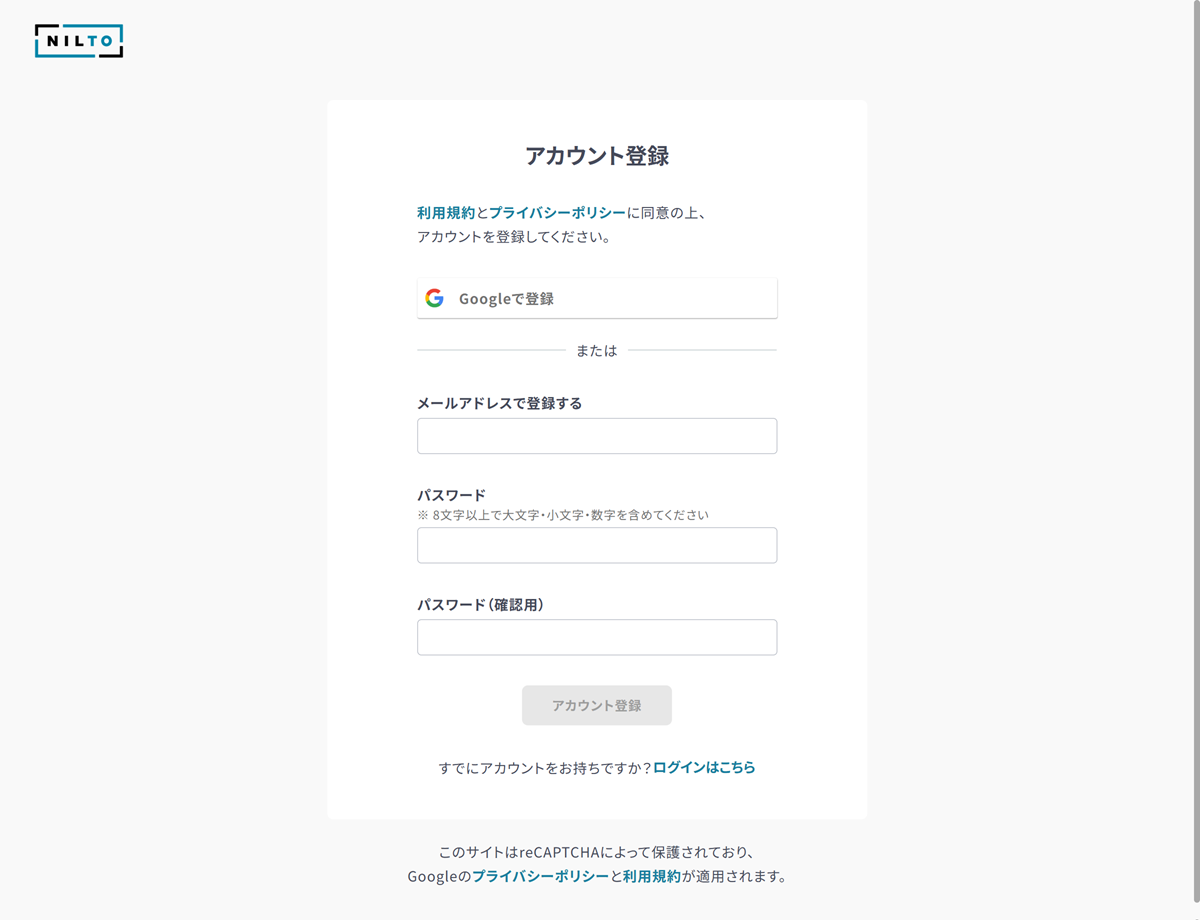This screenshot has height=920, width=1200.
Task: Open the 利用規約 link in the reCAPTCHA footer
Action: point(652,877)
